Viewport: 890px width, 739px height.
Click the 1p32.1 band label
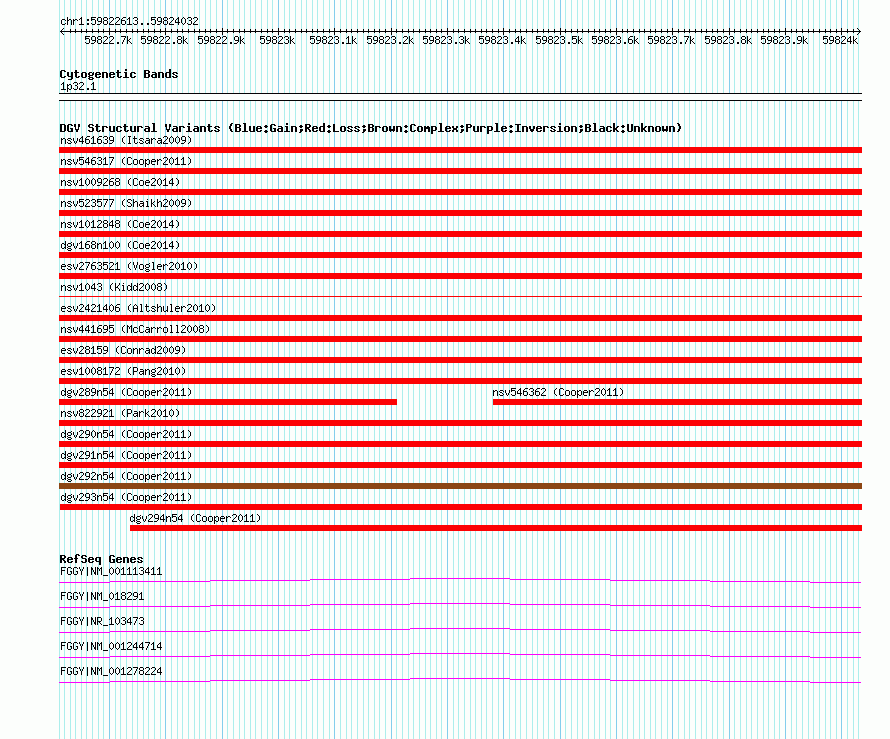coord(78,87)
